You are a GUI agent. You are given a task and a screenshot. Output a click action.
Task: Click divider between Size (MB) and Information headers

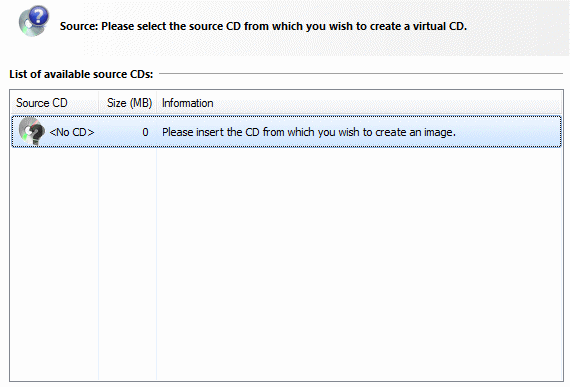click(x=157, y=103)
